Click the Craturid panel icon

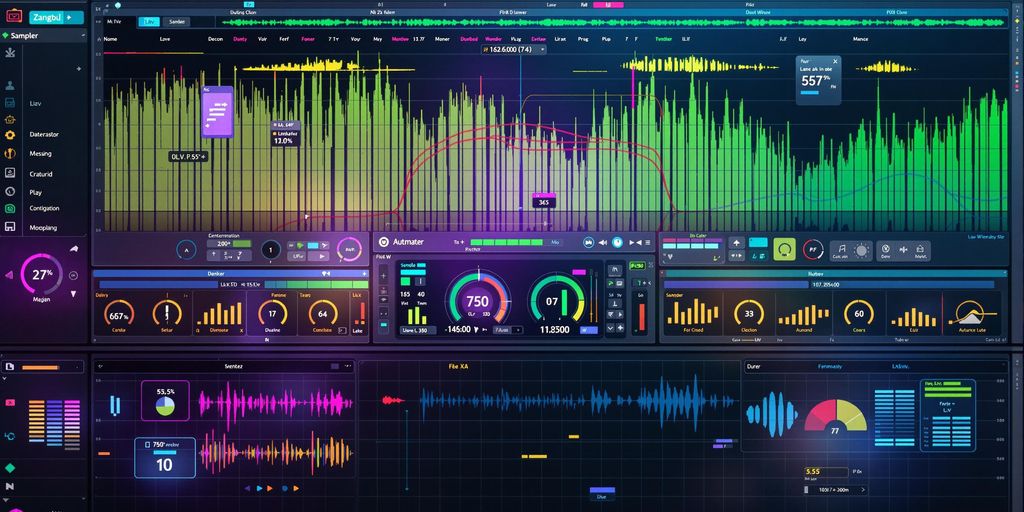tap(10, 173)
